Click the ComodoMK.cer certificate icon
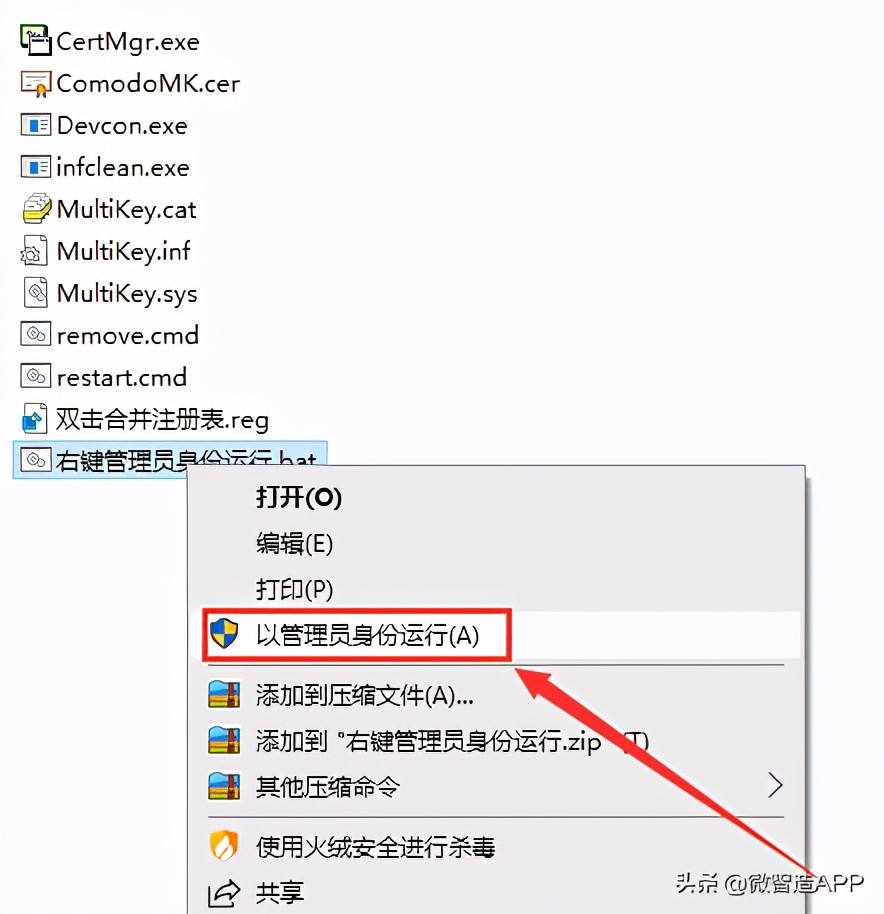 coord(36,83)
